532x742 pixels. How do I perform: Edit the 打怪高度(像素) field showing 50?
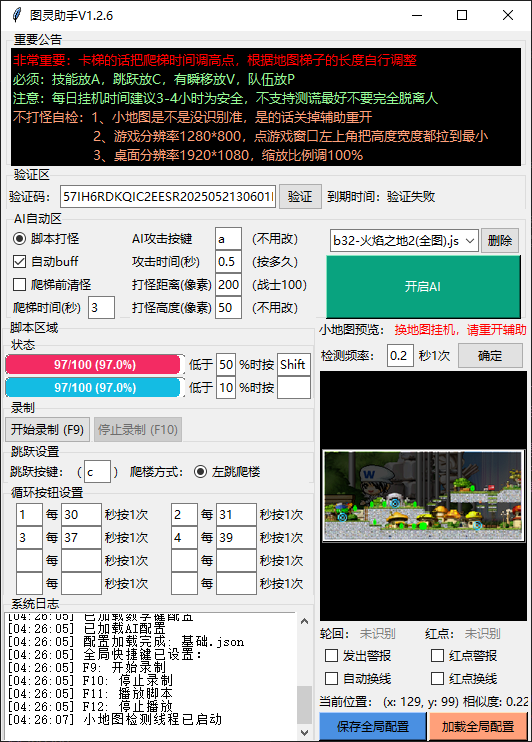pyautogui.click(x=228, y=308)
